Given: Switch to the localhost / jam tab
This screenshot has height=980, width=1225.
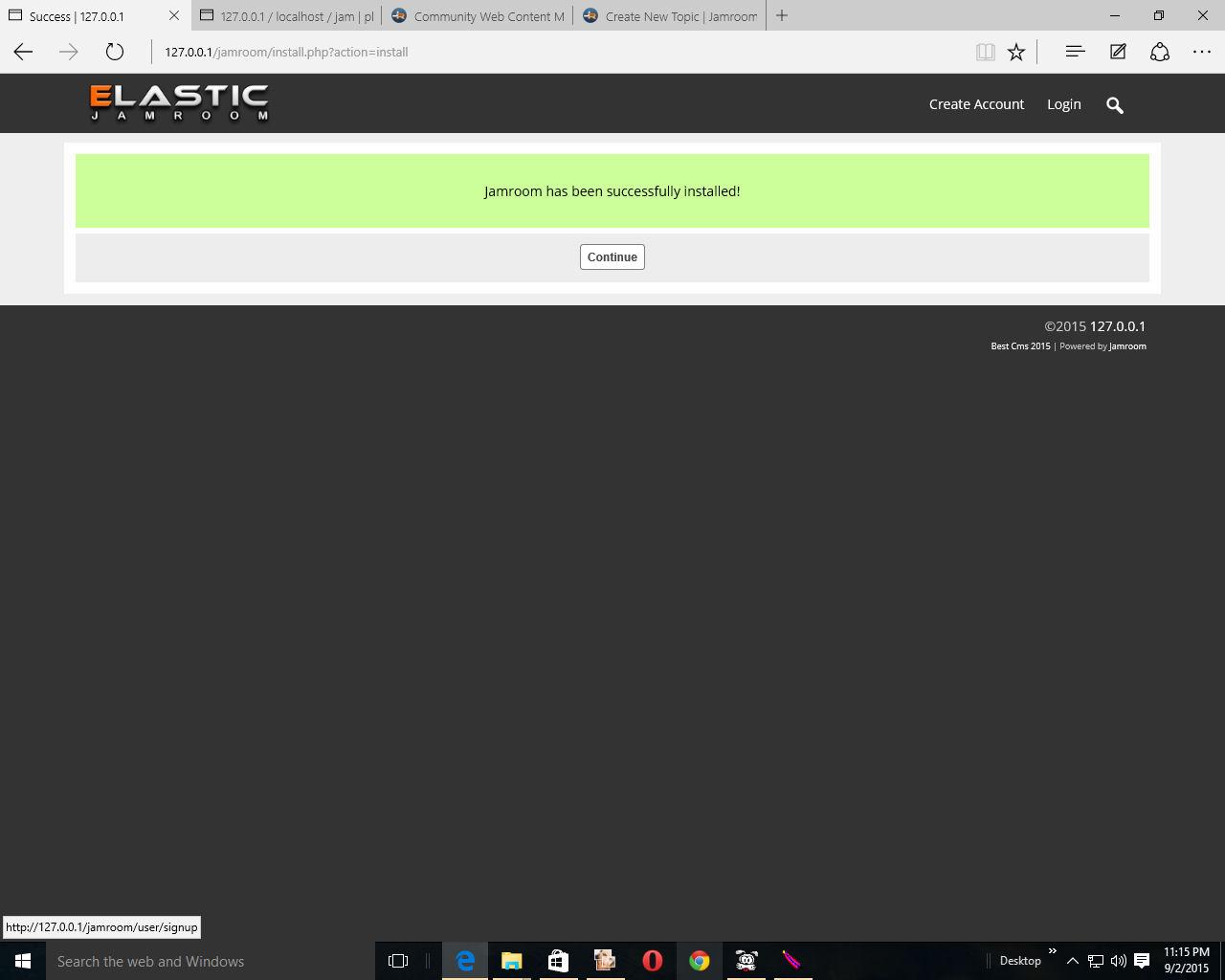Looking at the screenshot, I should (287, 16).
